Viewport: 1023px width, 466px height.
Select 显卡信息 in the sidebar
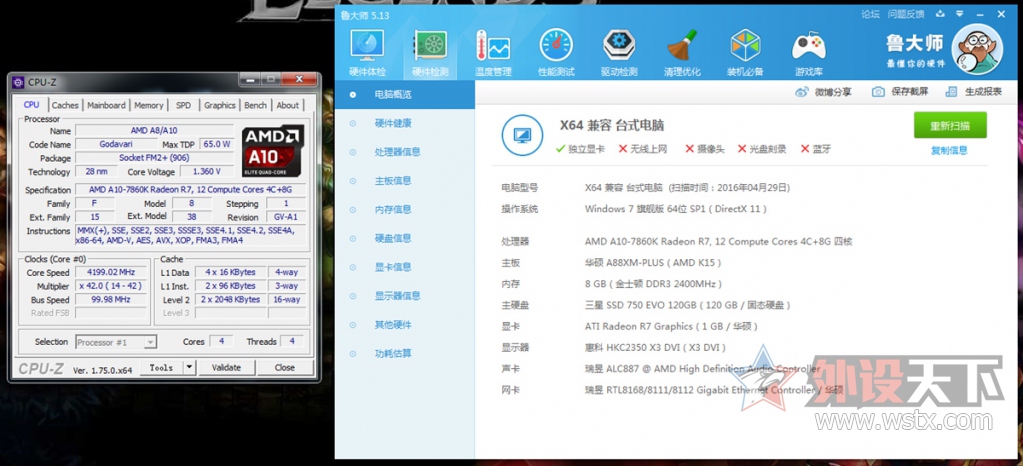405,267
